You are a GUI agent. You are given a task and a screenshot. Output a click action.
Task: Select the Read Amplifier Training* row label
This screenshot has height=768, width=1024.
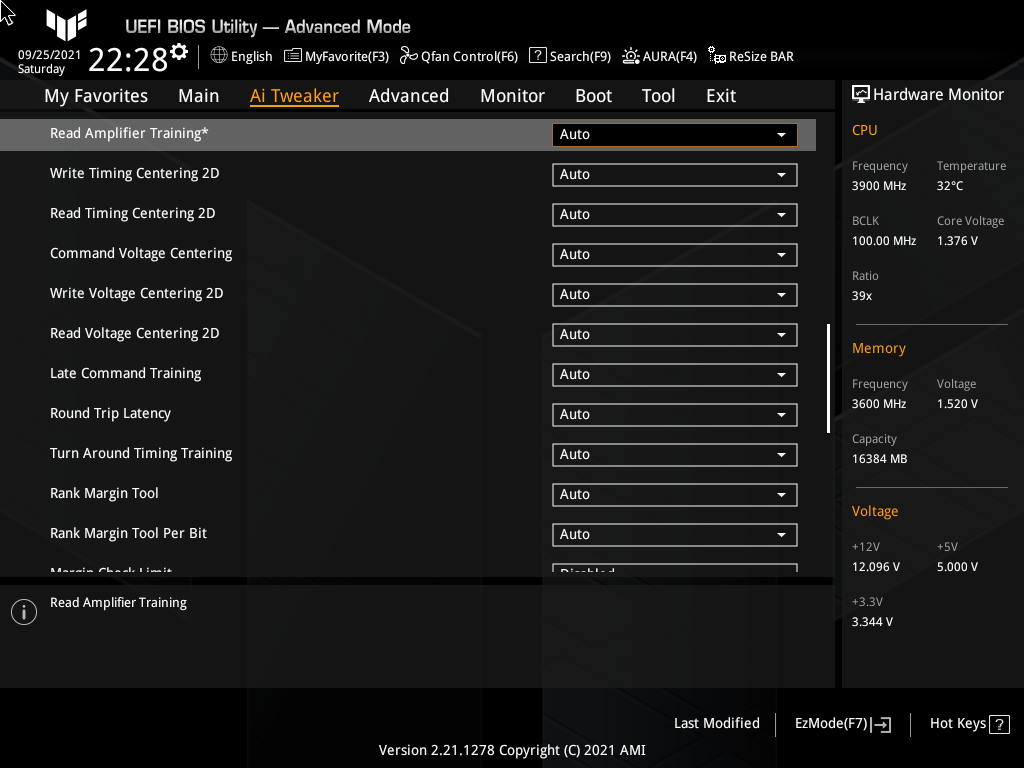129,133
